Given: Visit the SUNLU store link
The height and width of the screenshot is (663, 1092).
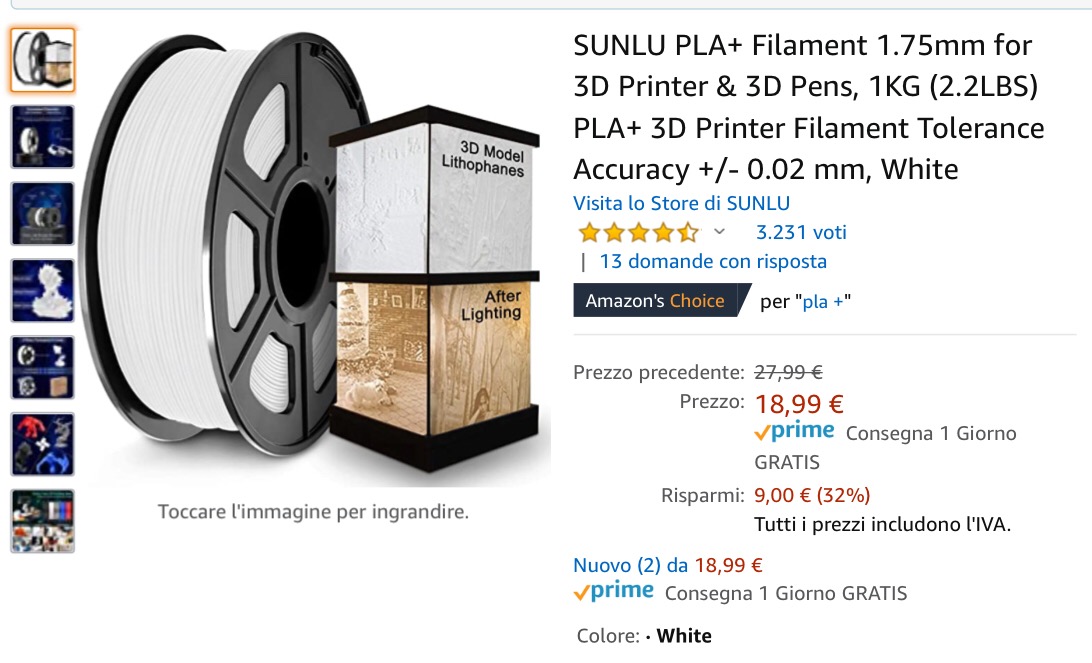Looking at the screenshot, I should tap(681, 203).
